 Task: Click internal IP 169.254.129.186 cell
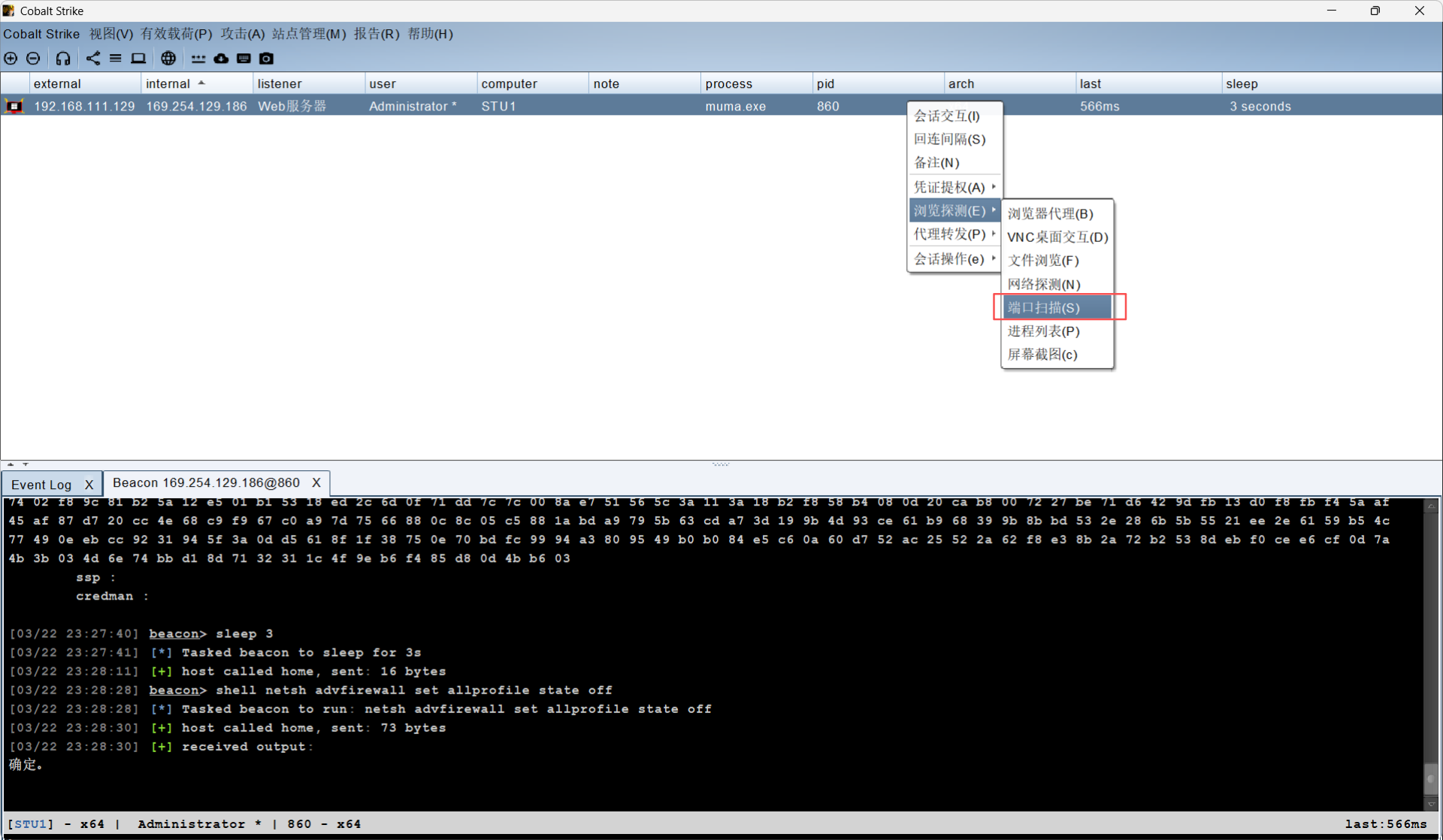tap(196, 106)
